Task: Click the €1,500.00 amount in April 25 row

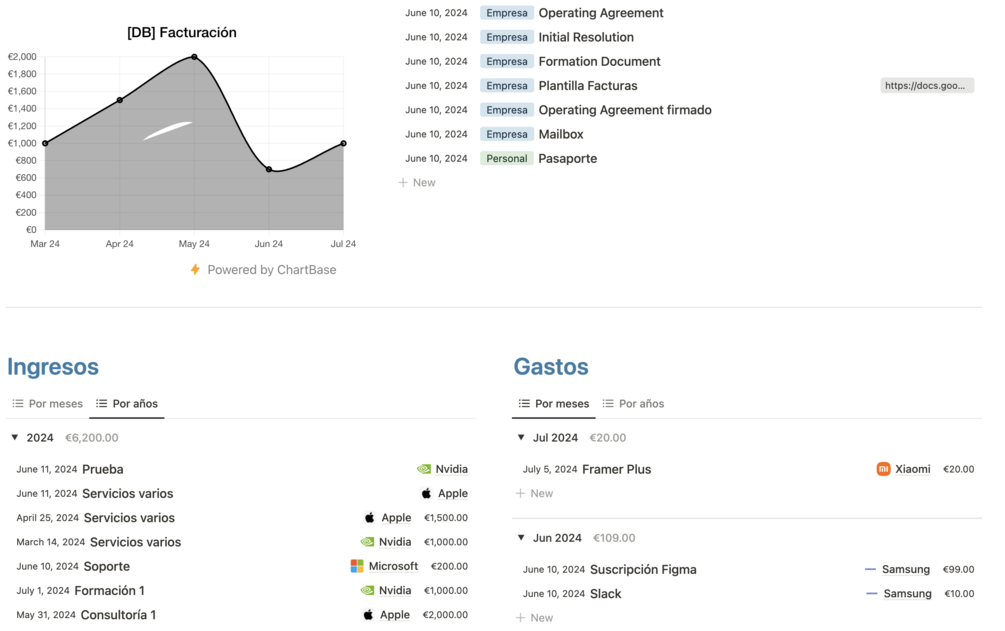Action: tap(446, 517)
